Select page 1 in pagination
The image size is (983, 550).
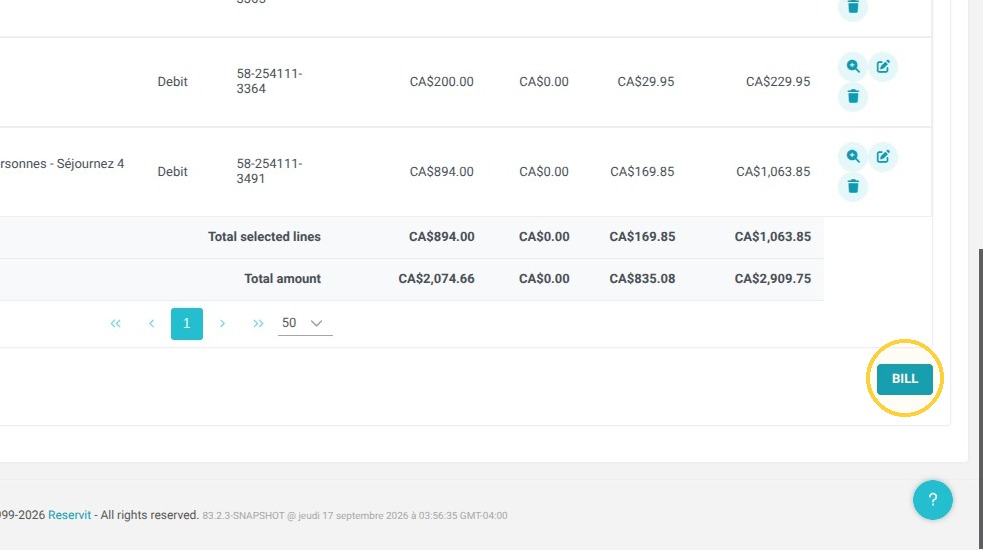pos(187,324)
